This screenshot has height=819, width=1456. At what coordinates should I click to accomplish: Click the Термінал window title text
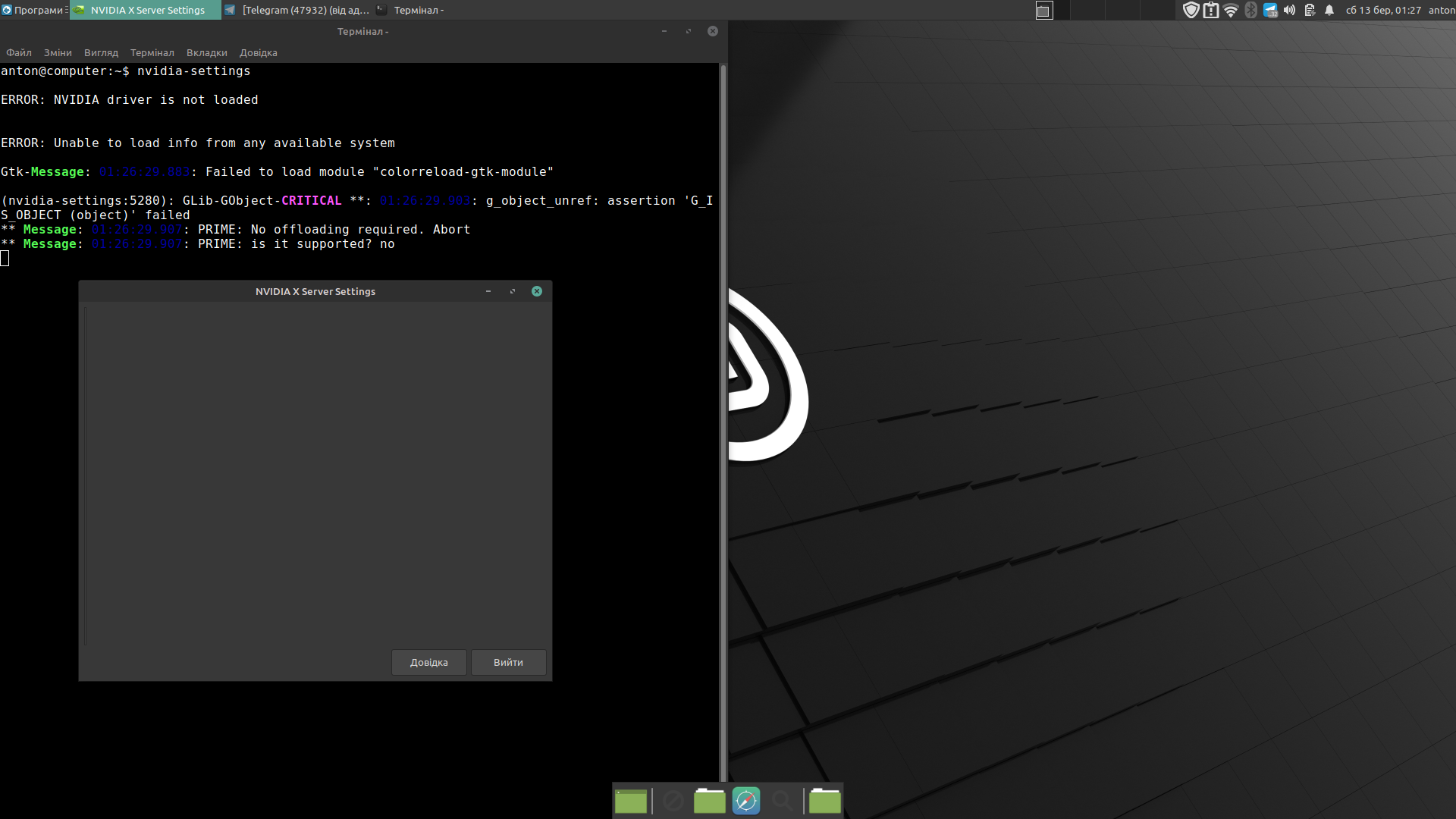(x=362, y=31)
